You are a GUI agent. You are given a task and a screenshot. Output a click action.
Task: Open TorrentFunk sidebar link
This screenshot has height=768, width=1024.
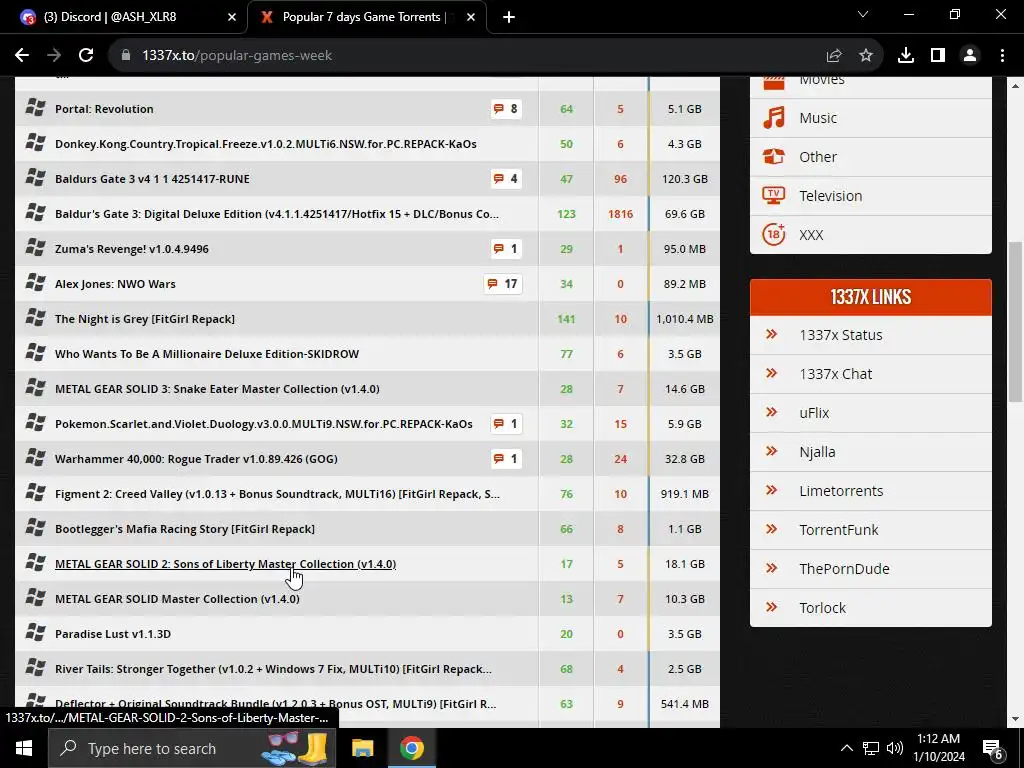click(839, 530)
